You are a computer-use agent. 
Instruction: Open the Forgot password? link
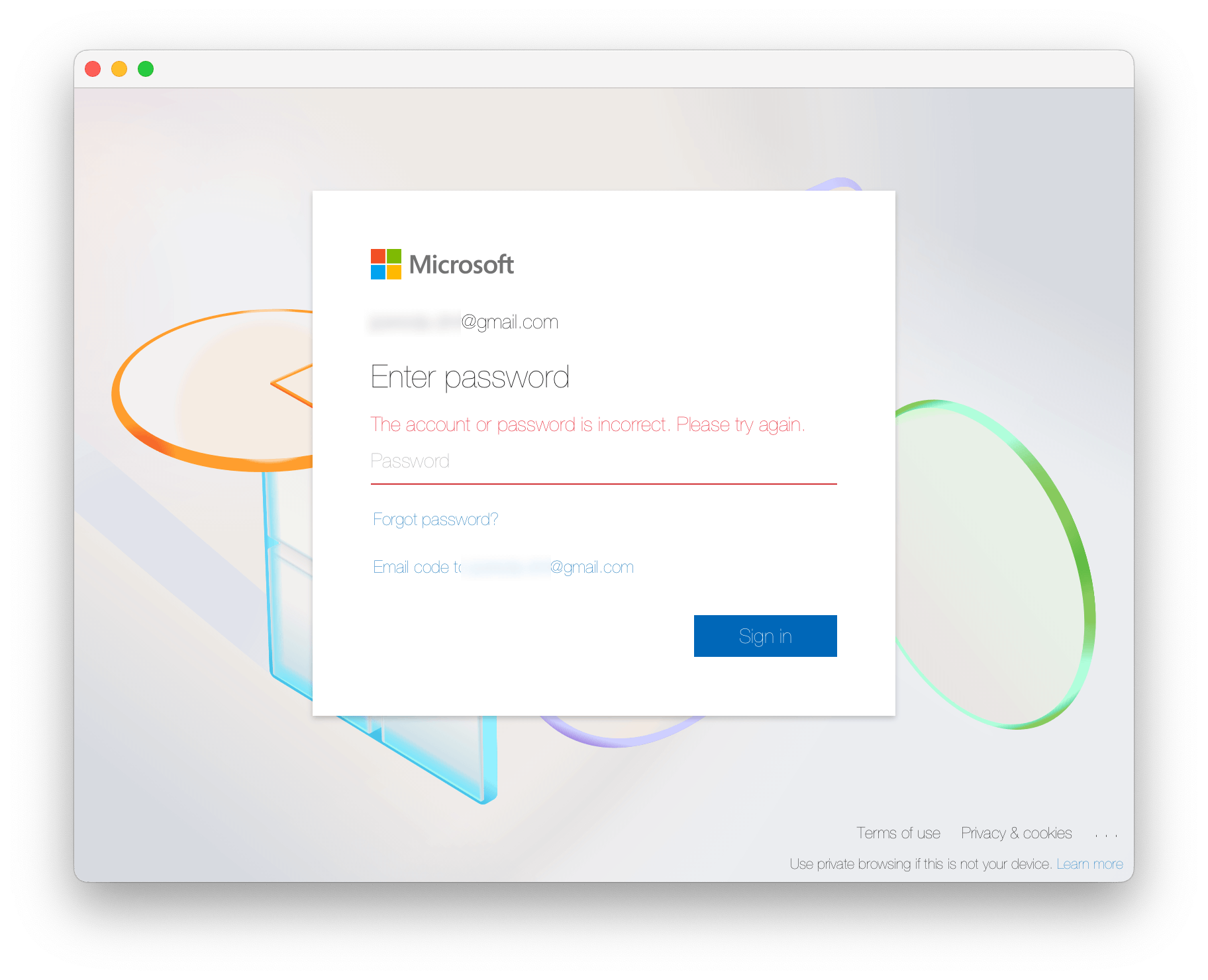tap(435, 520)
